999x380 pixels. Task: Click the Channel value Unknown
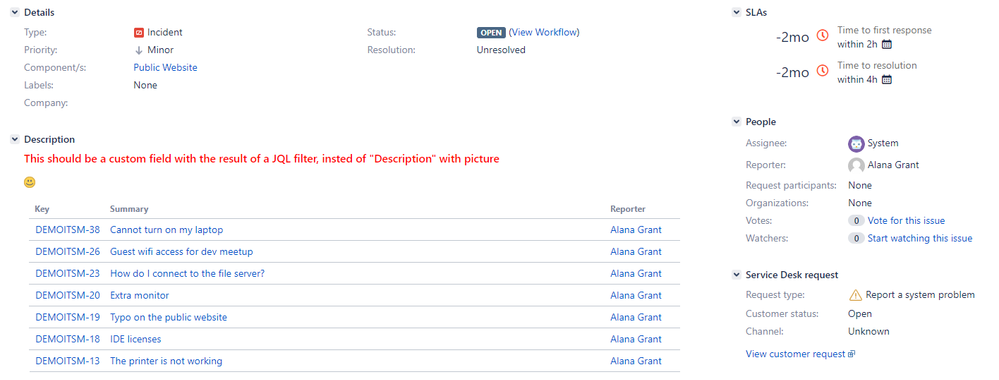click(x=868, y=332)
